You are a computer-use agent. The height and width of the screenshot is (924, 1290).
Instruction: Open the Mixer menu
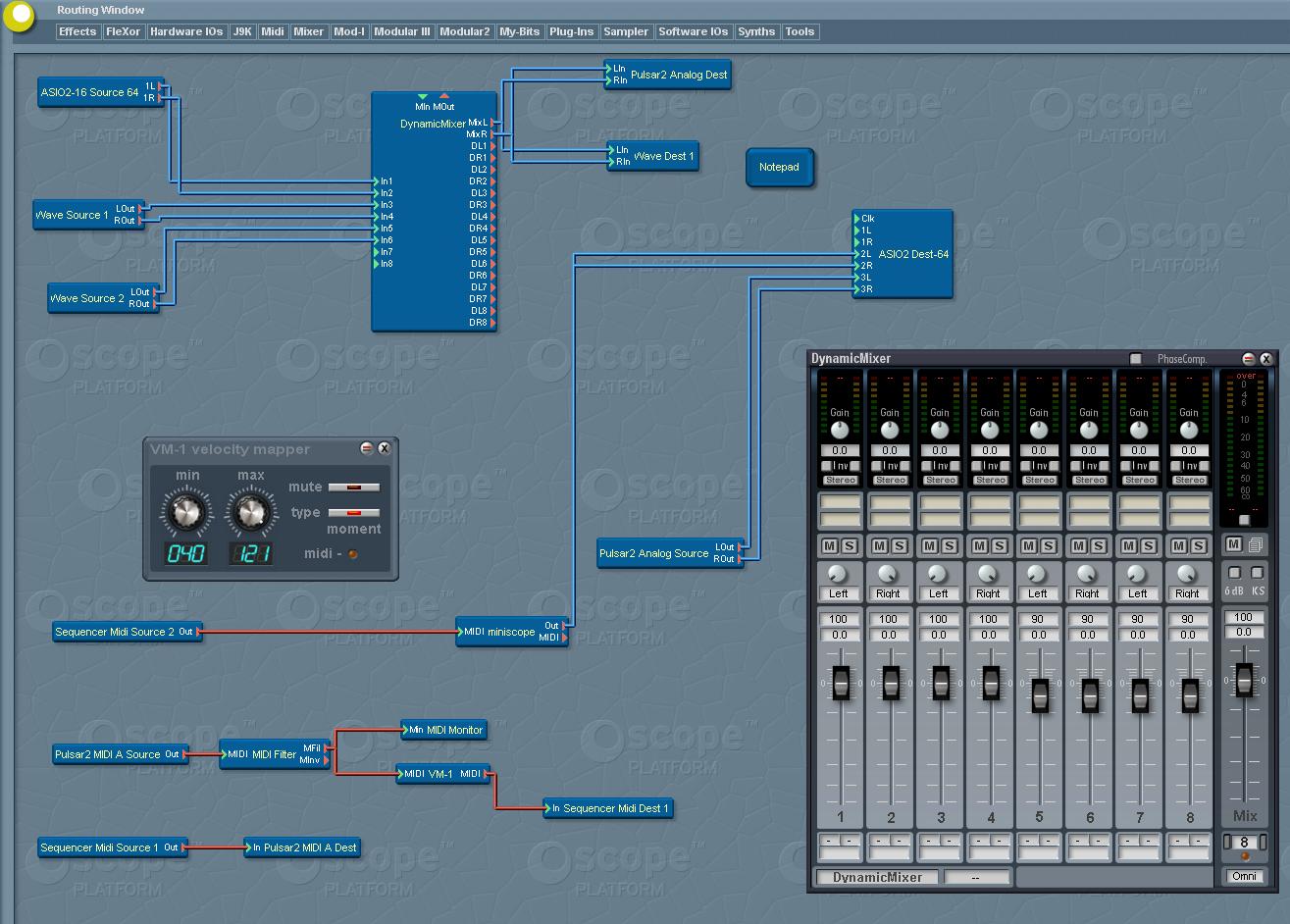click(309, 31)
